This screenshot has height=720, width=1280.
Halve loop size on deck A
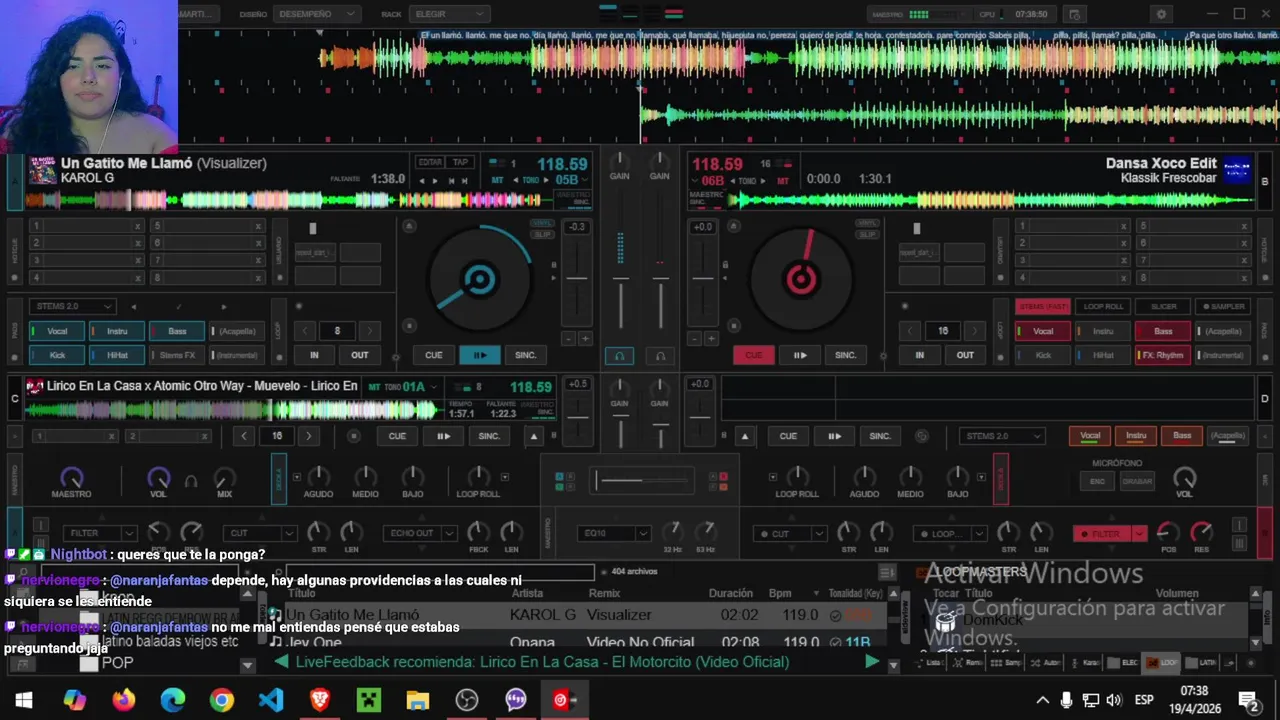[305, 331]
